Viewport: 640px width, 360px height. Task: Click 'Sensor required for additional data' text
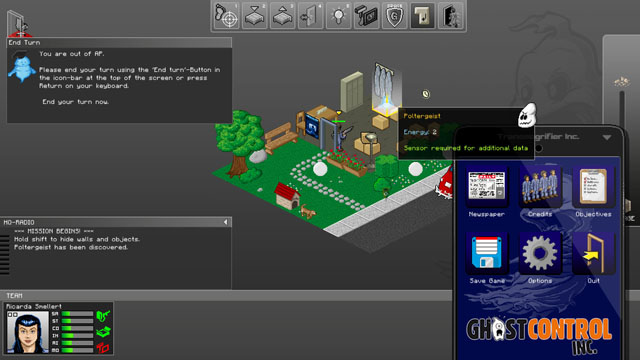coord(466,148)
